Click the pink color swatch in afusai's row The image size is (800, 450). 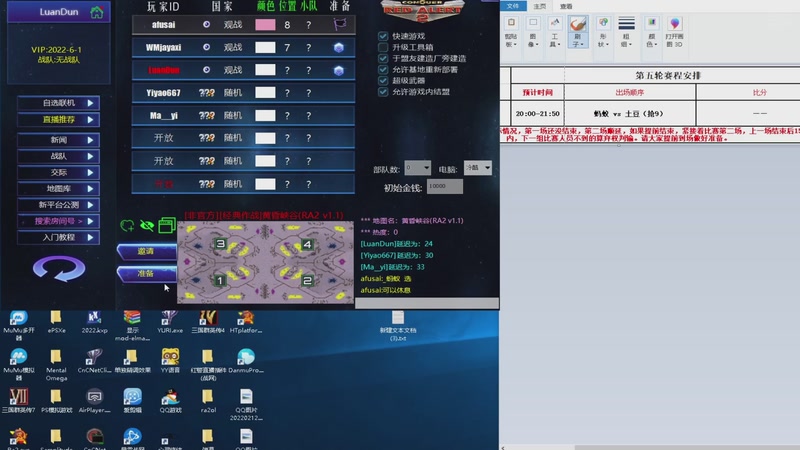tap(265, 24)
